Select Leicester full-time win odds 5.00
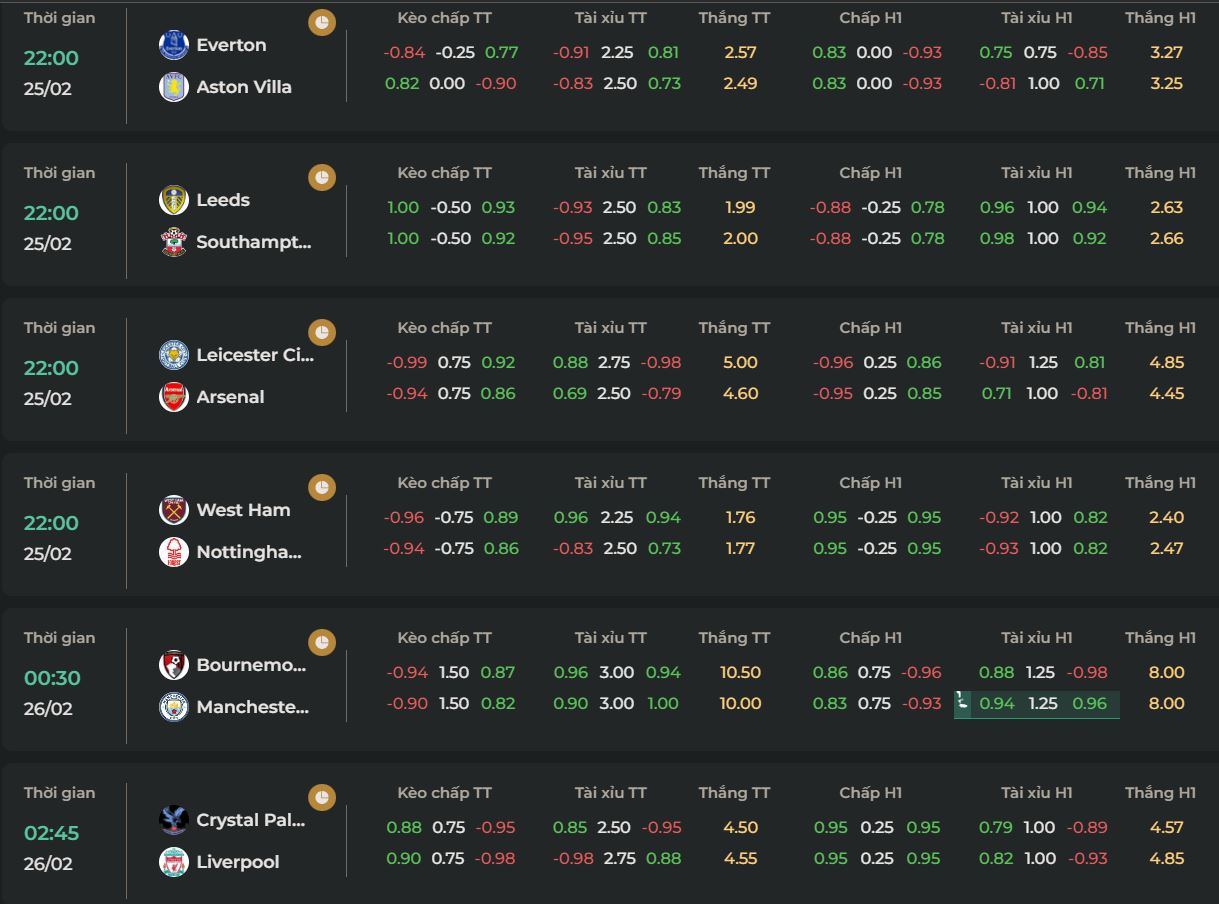 tap(740, 362)
